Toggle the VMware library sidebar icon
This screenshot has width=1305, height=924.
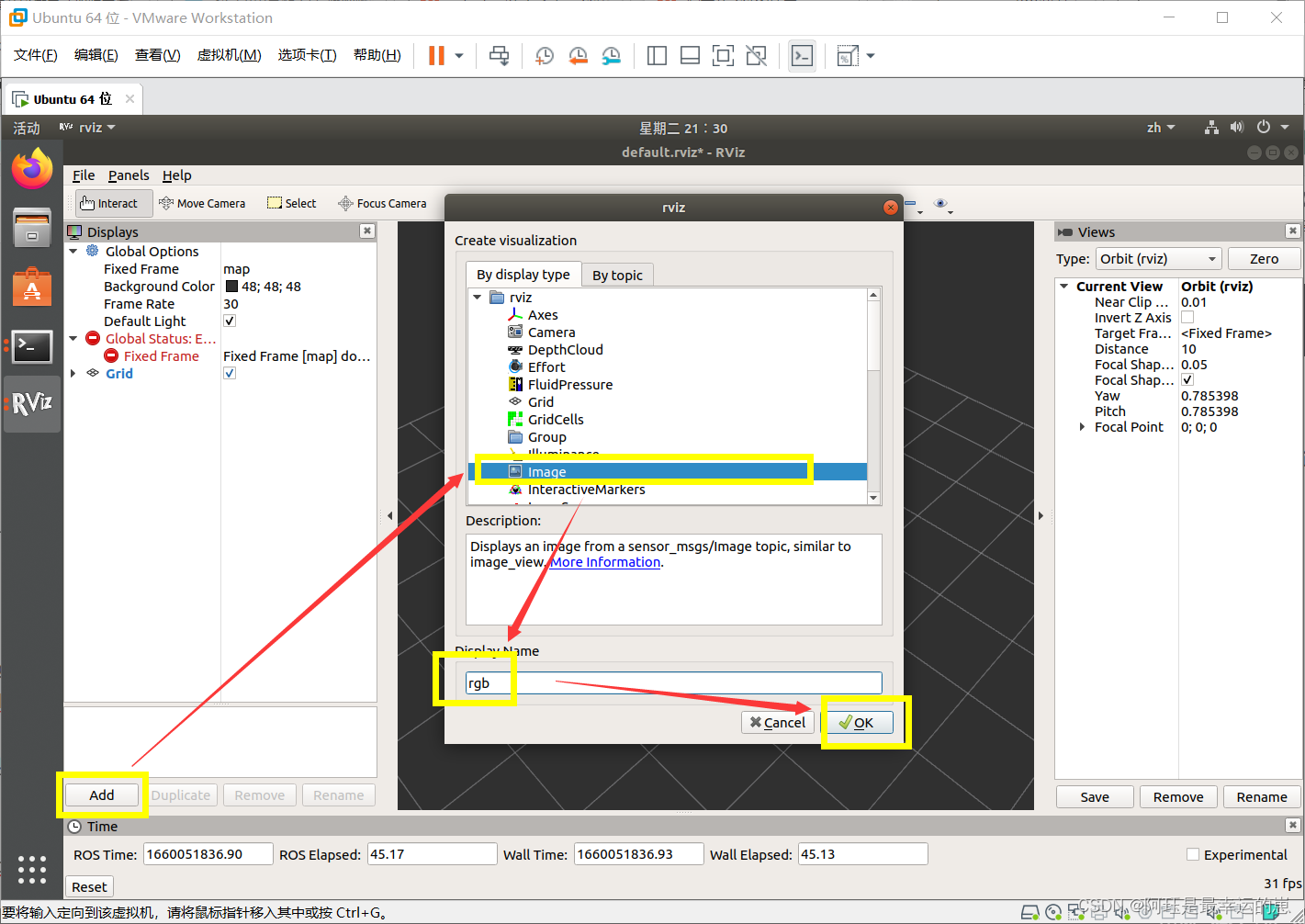(x=657, y=56)
